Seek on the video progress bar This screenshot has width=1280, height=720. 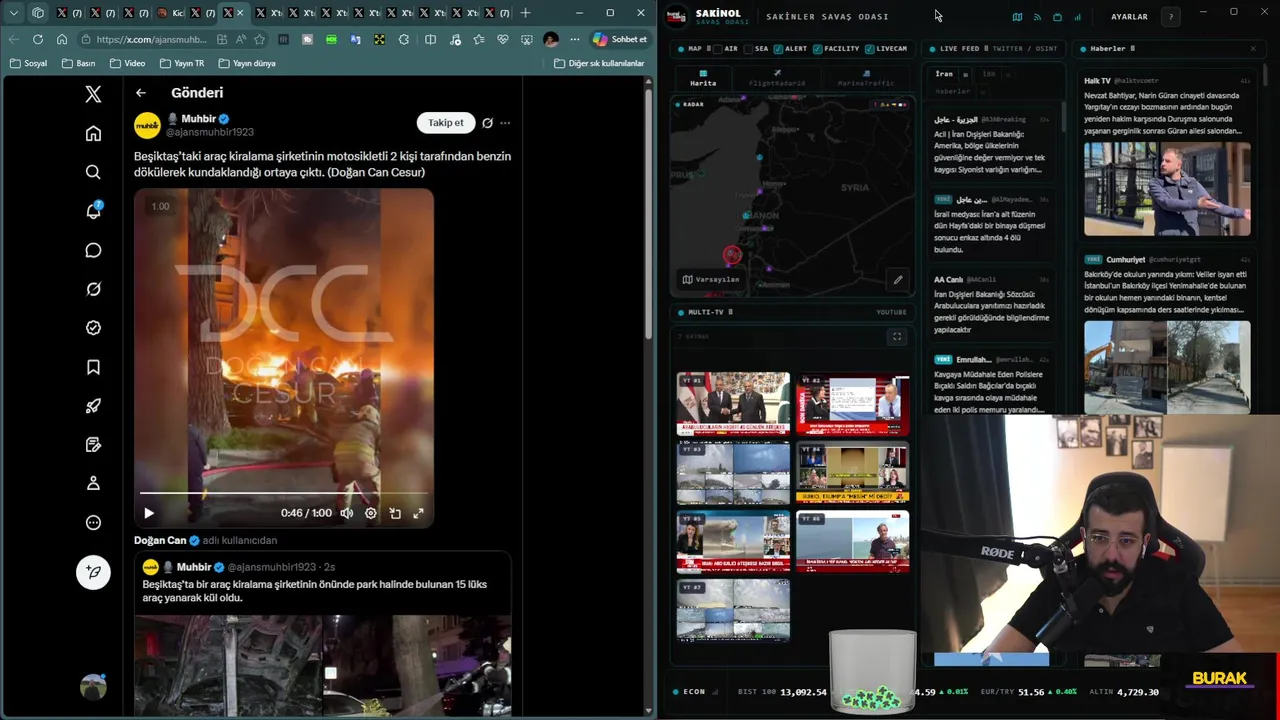pos(284,493)
